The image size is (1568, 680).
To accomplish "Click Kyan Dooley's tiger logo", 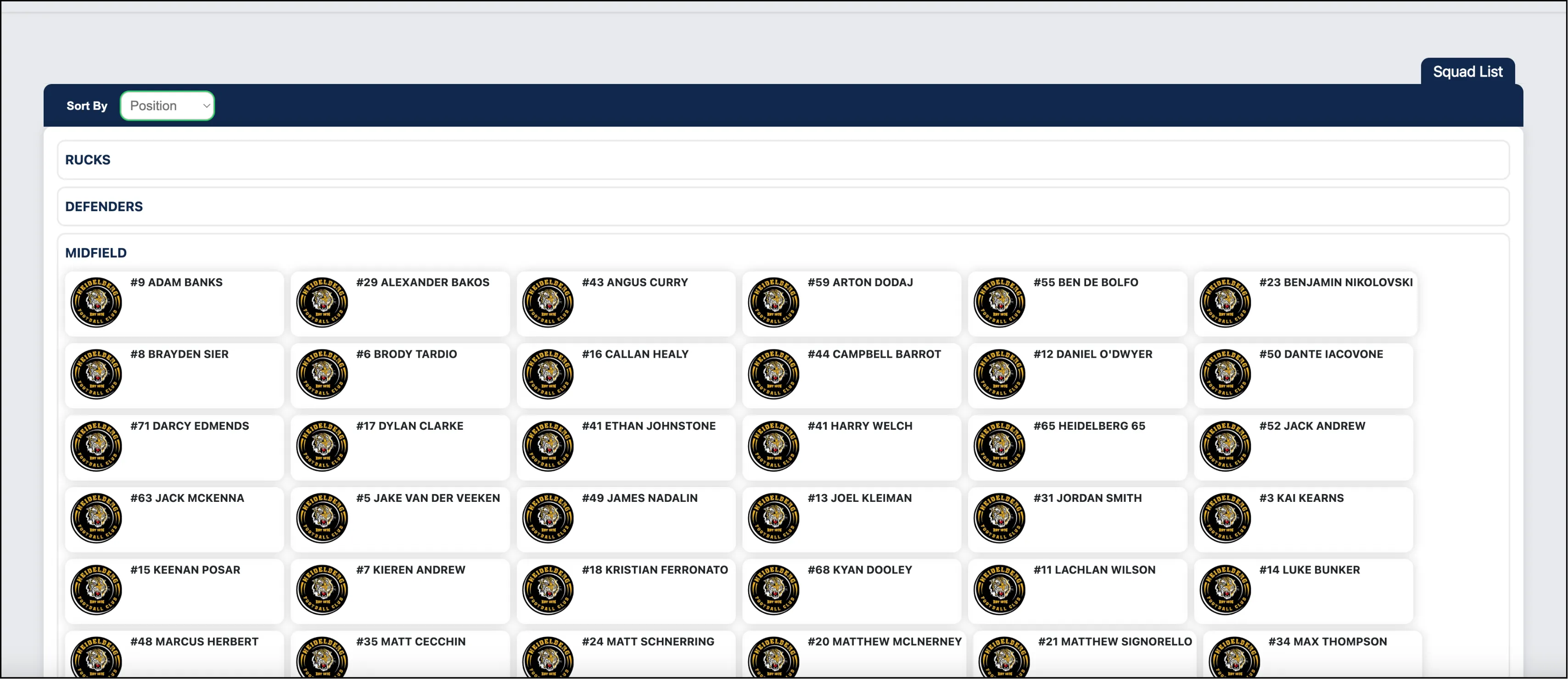I will 773,590.
